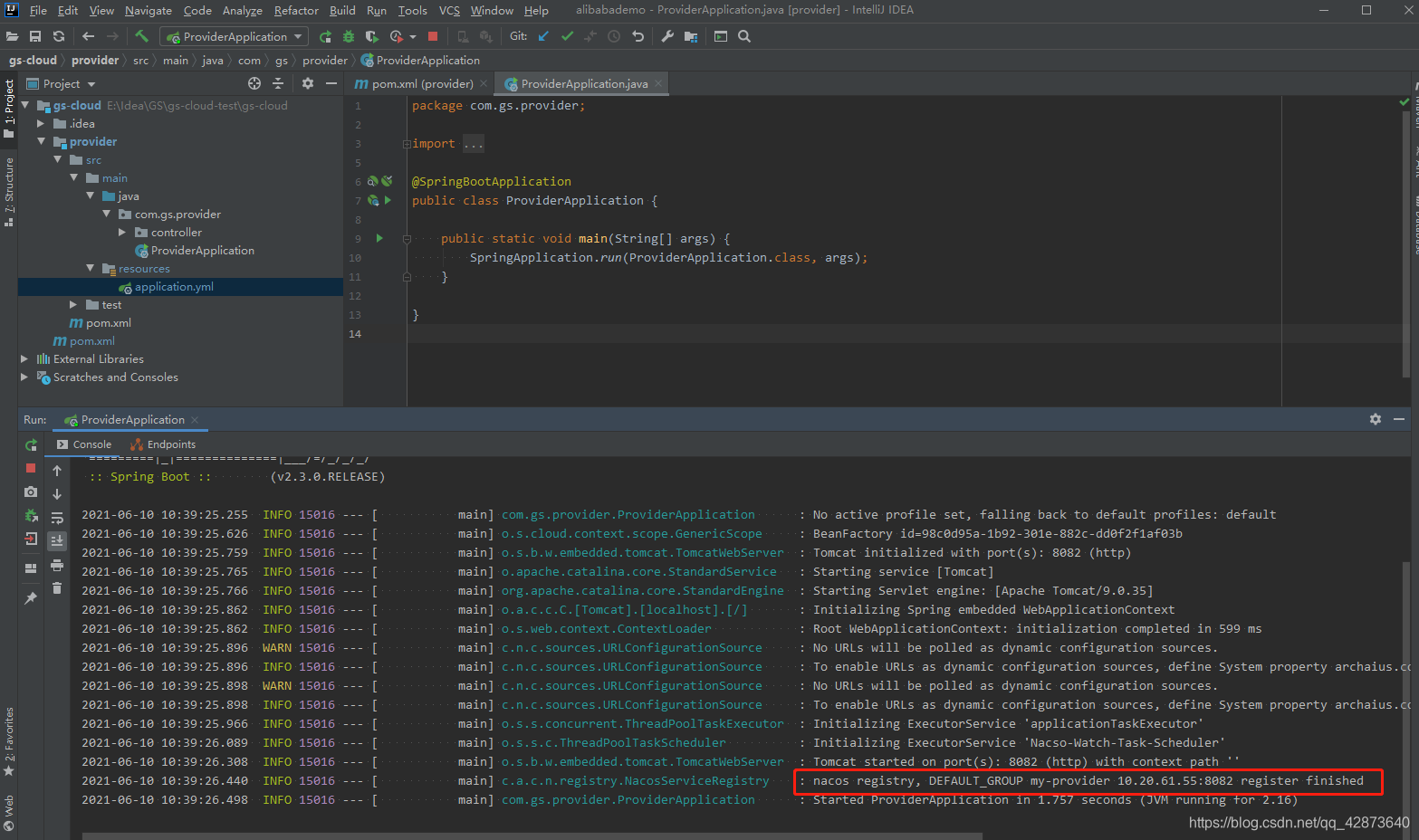
Task: Switch to the pom.xml (provider) editor tab
Action: point(422,84)
